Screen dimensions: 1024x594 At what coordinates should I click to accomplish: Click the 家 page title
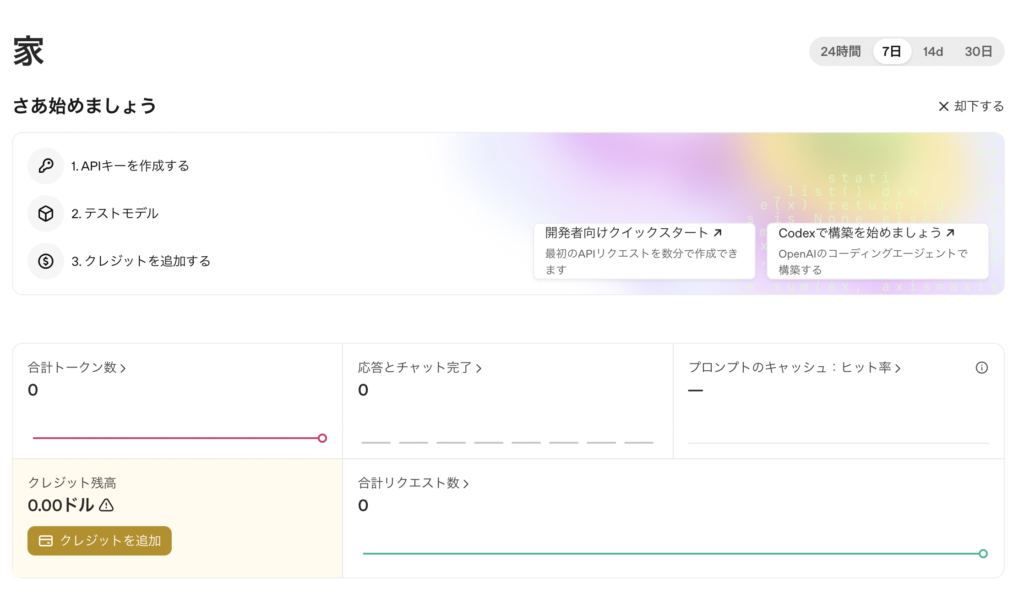click(x=28, y=52)
